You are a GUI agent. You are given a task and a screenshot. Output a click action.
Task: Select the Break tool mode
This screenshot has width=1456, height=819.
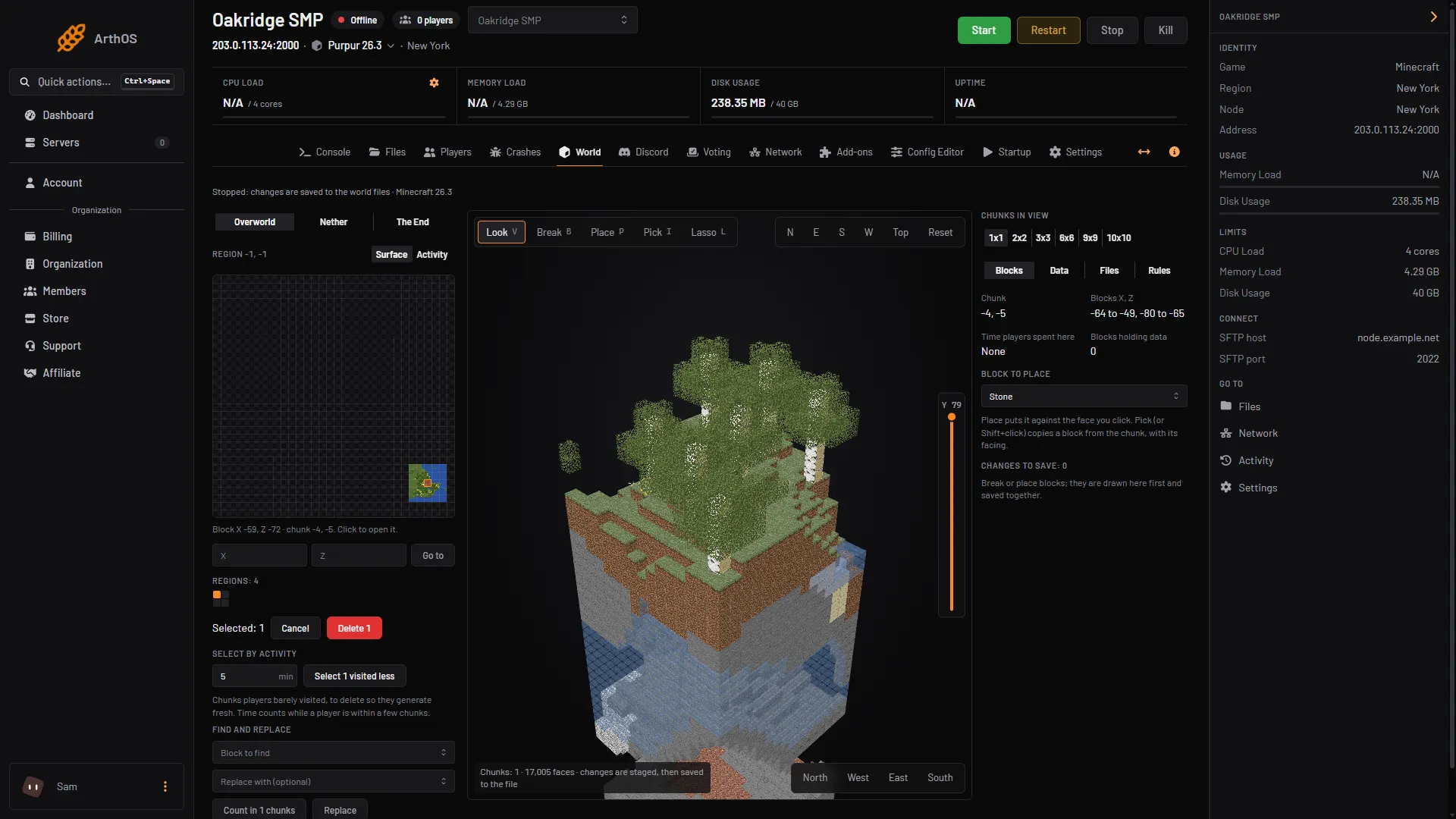click(x=554, y=232)
